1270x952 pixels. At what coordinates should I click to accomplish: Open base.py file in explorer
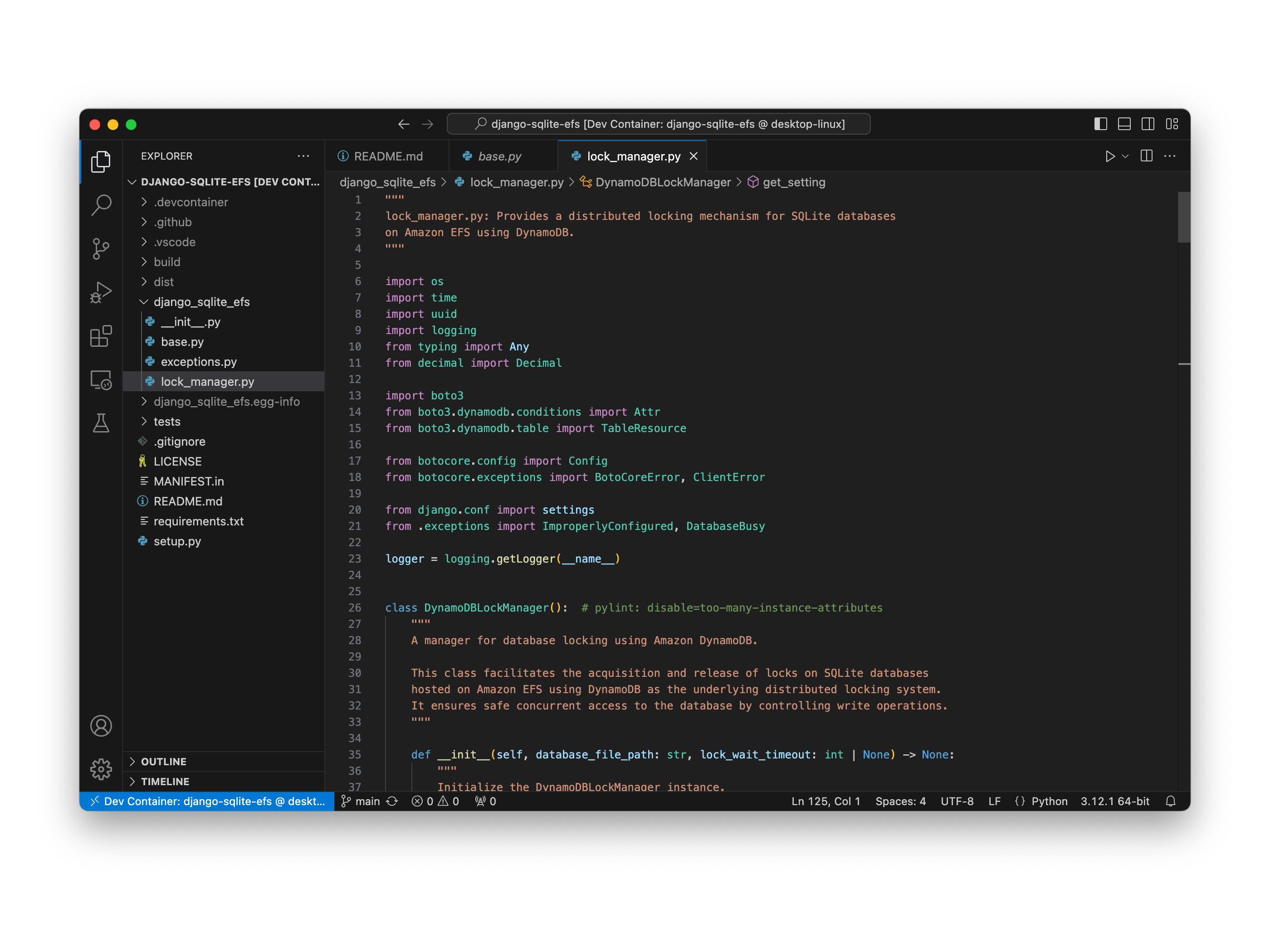click(x=224, y=342)
